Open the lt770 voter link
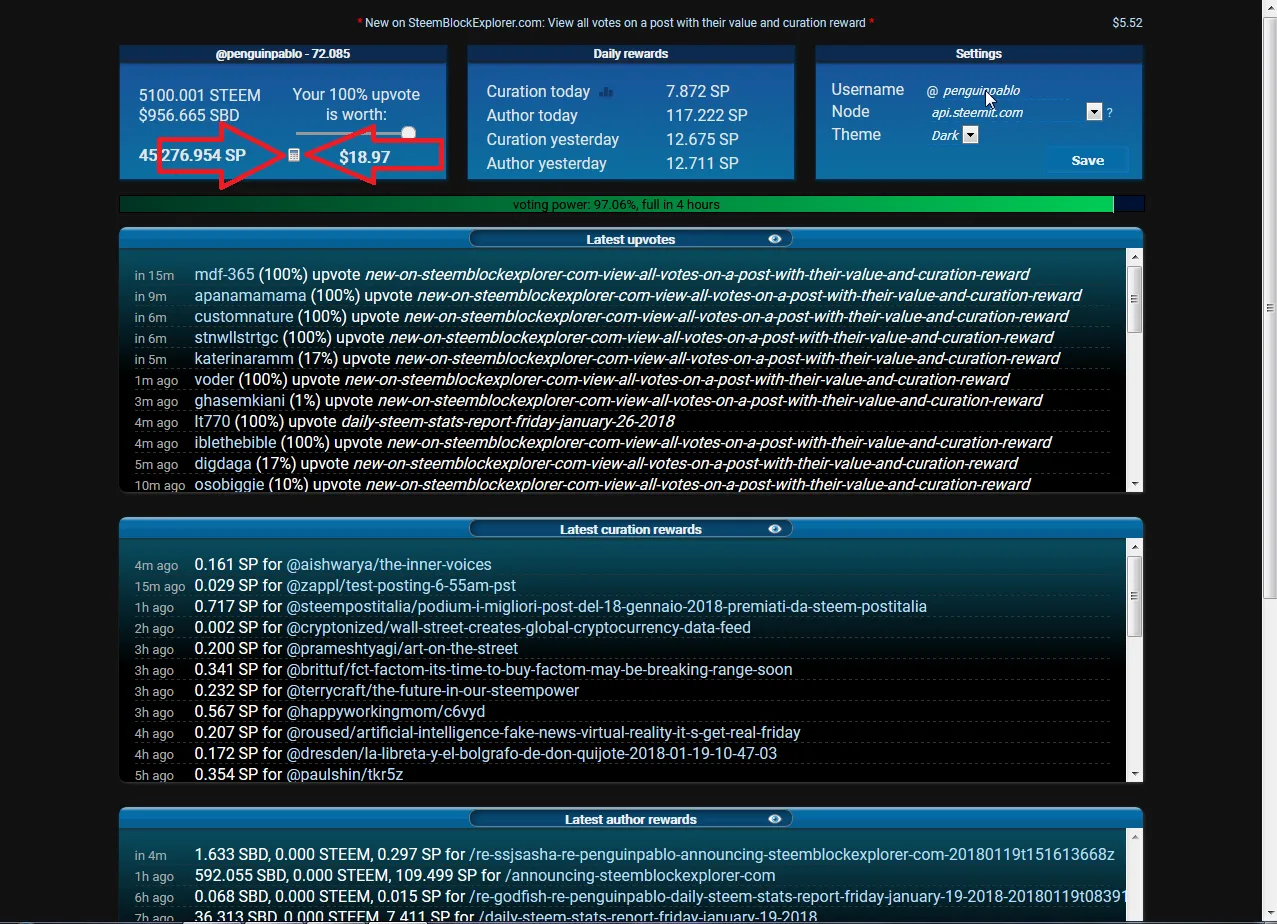Screen dimensions: 1277x924 [212, 421]
